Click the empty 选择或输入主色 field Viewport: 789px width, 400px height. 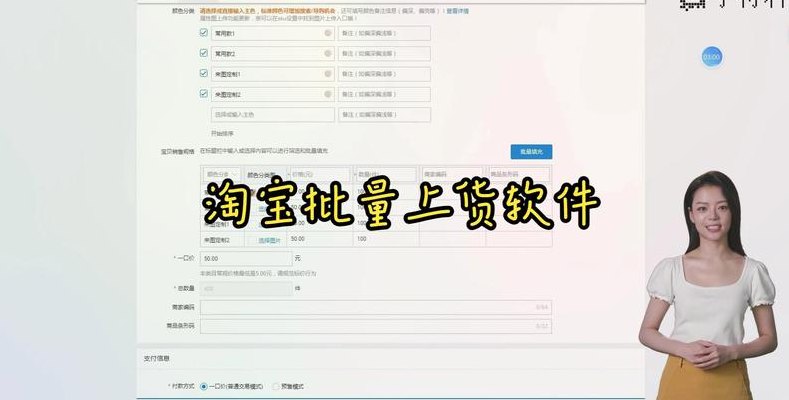point(273,115)
